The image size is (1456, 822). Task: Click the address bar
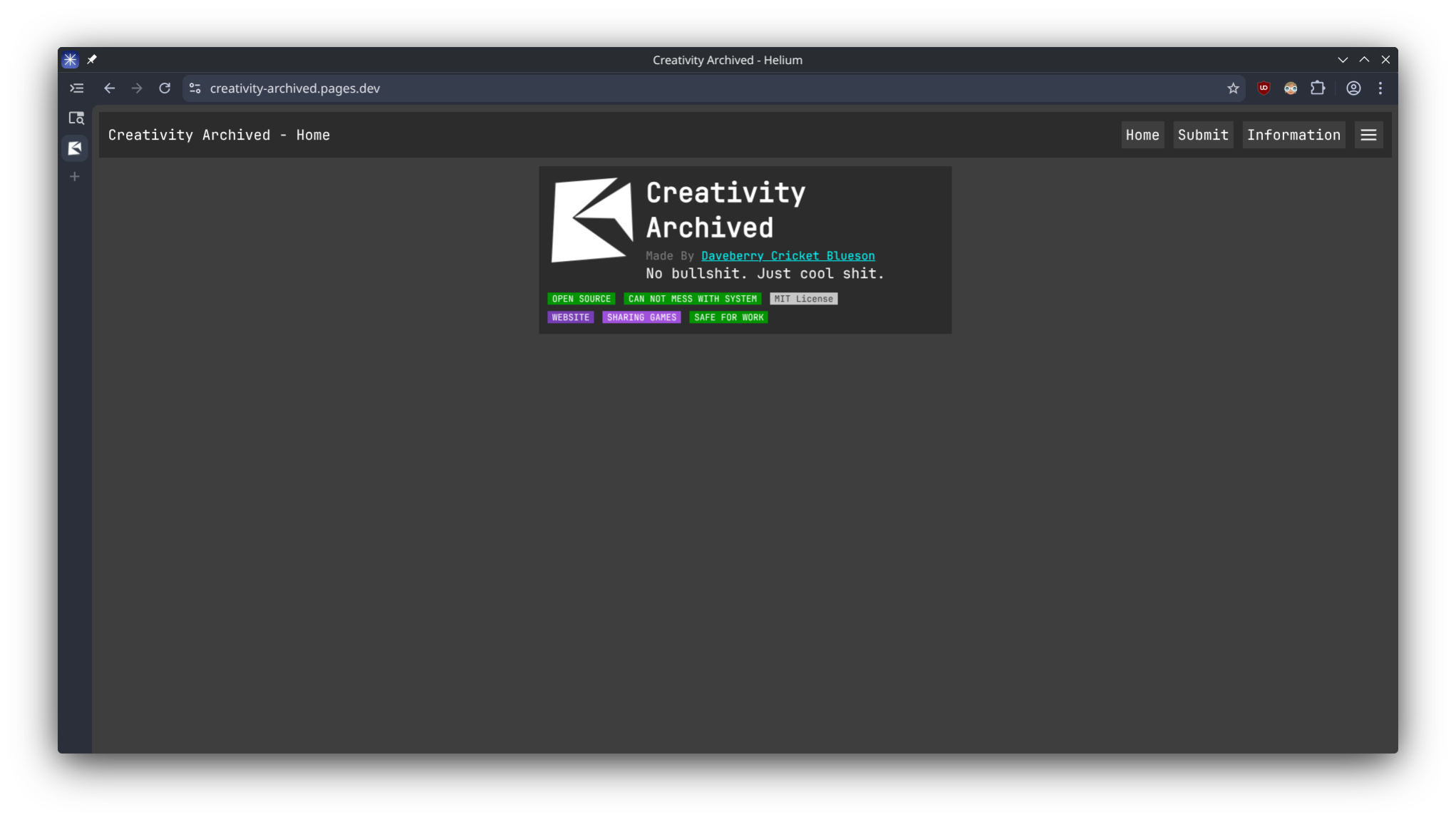click(x=499, y=88)
